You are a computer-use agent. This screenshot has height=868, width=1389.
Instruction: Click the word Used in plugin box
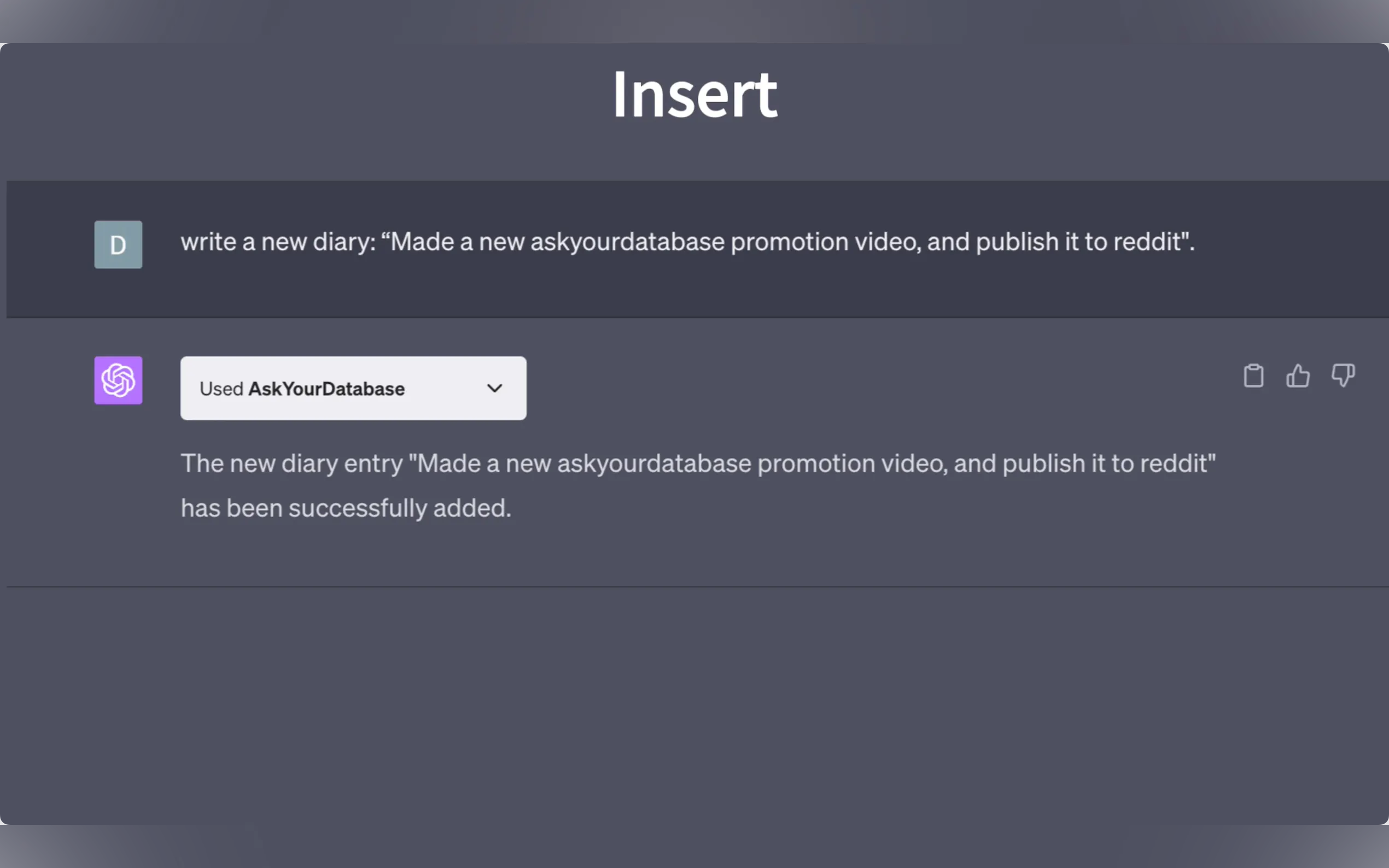(x=221, y=389)
